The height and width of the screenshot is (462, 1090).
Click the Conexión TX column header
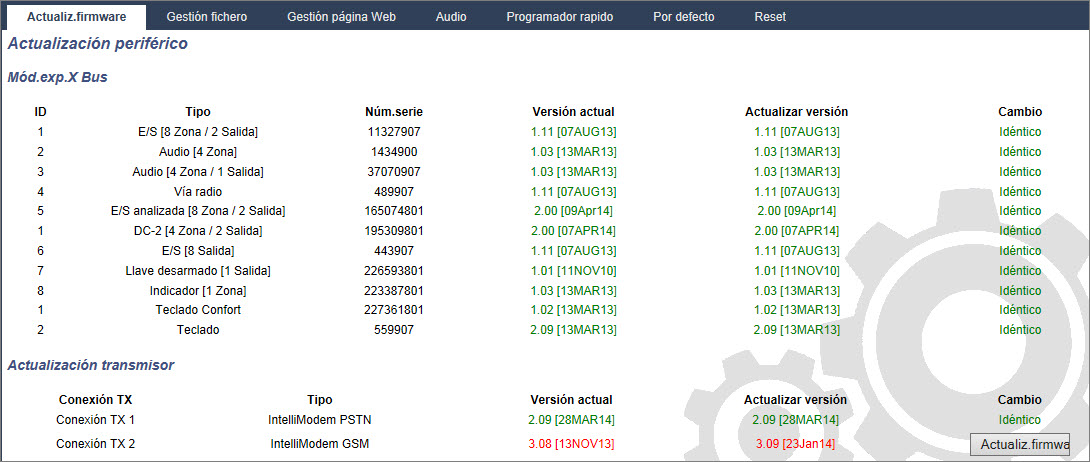(95, 400)
